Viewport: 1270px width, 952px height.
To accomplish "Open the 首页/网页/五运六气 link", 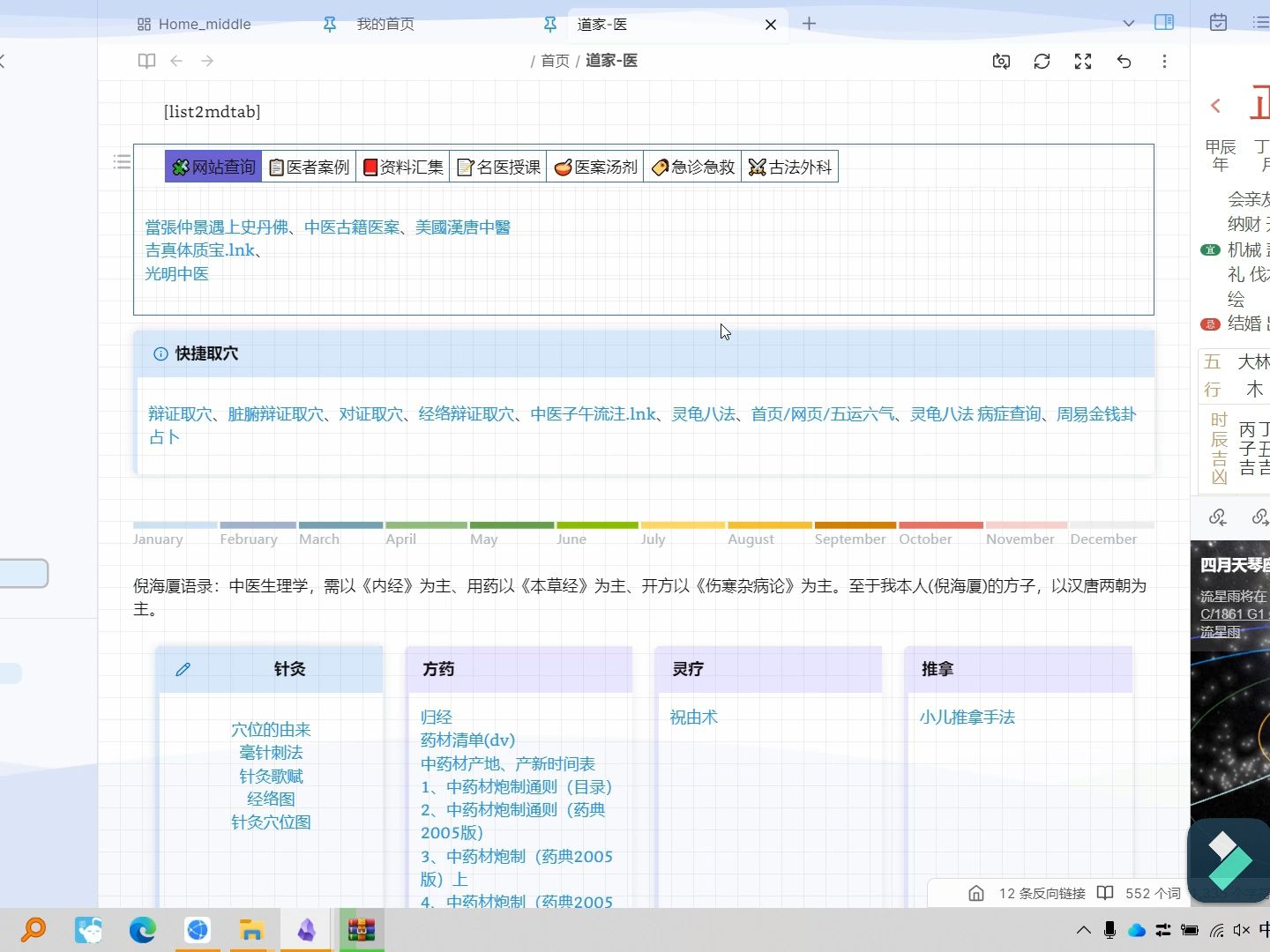I will [x=822, y=414].
